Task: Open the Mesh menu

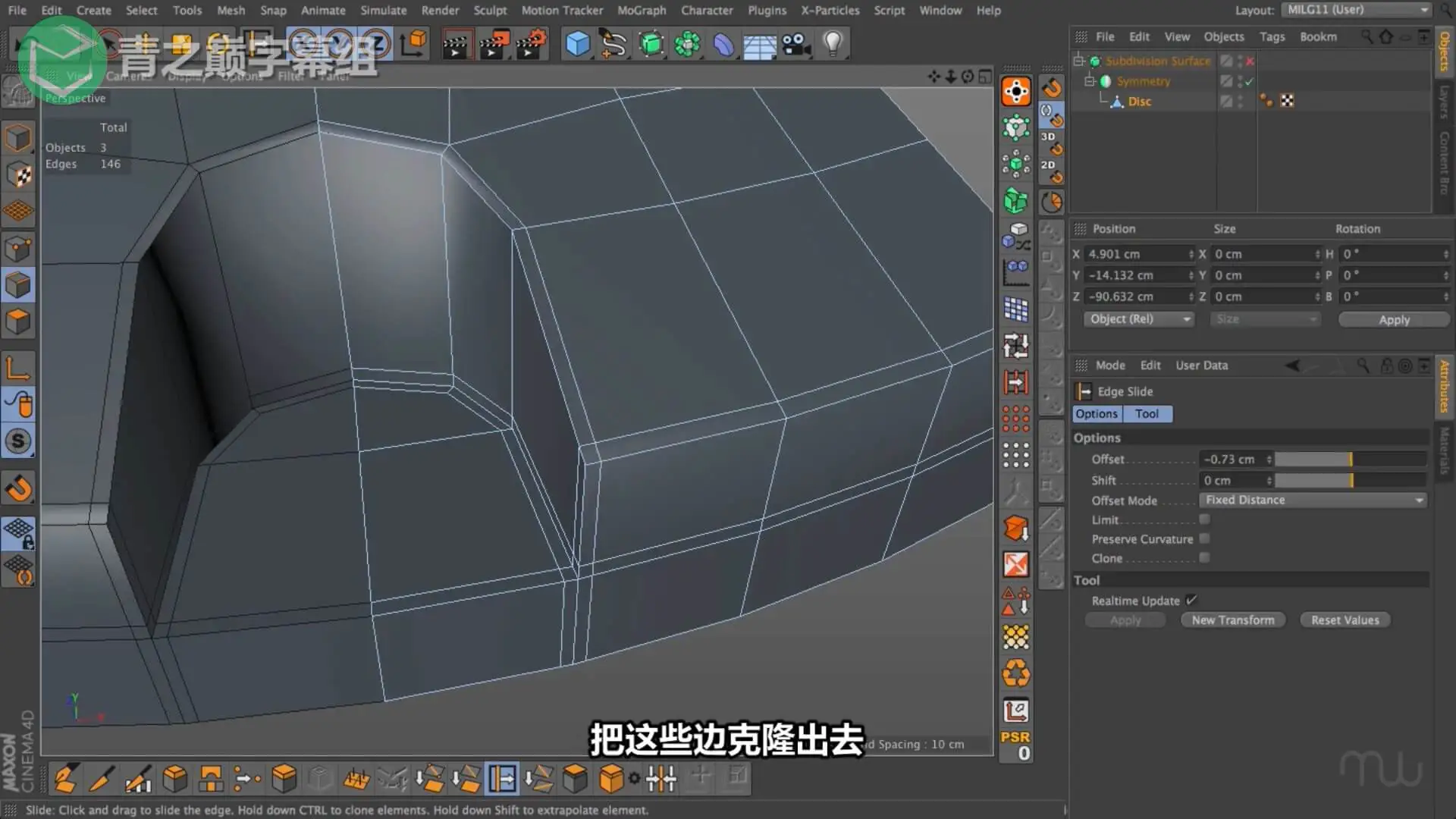Action: click(x=231, y=10)
